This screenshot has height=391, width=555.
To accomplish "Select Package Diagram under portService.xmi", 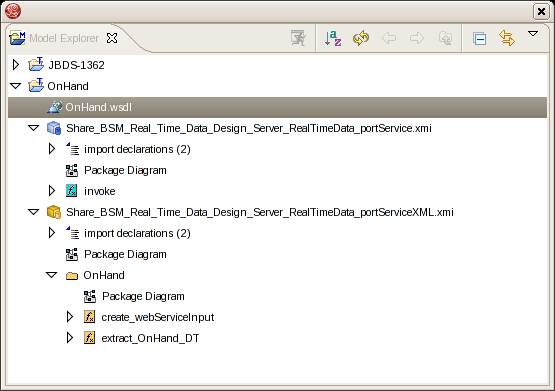I will 125,171.
